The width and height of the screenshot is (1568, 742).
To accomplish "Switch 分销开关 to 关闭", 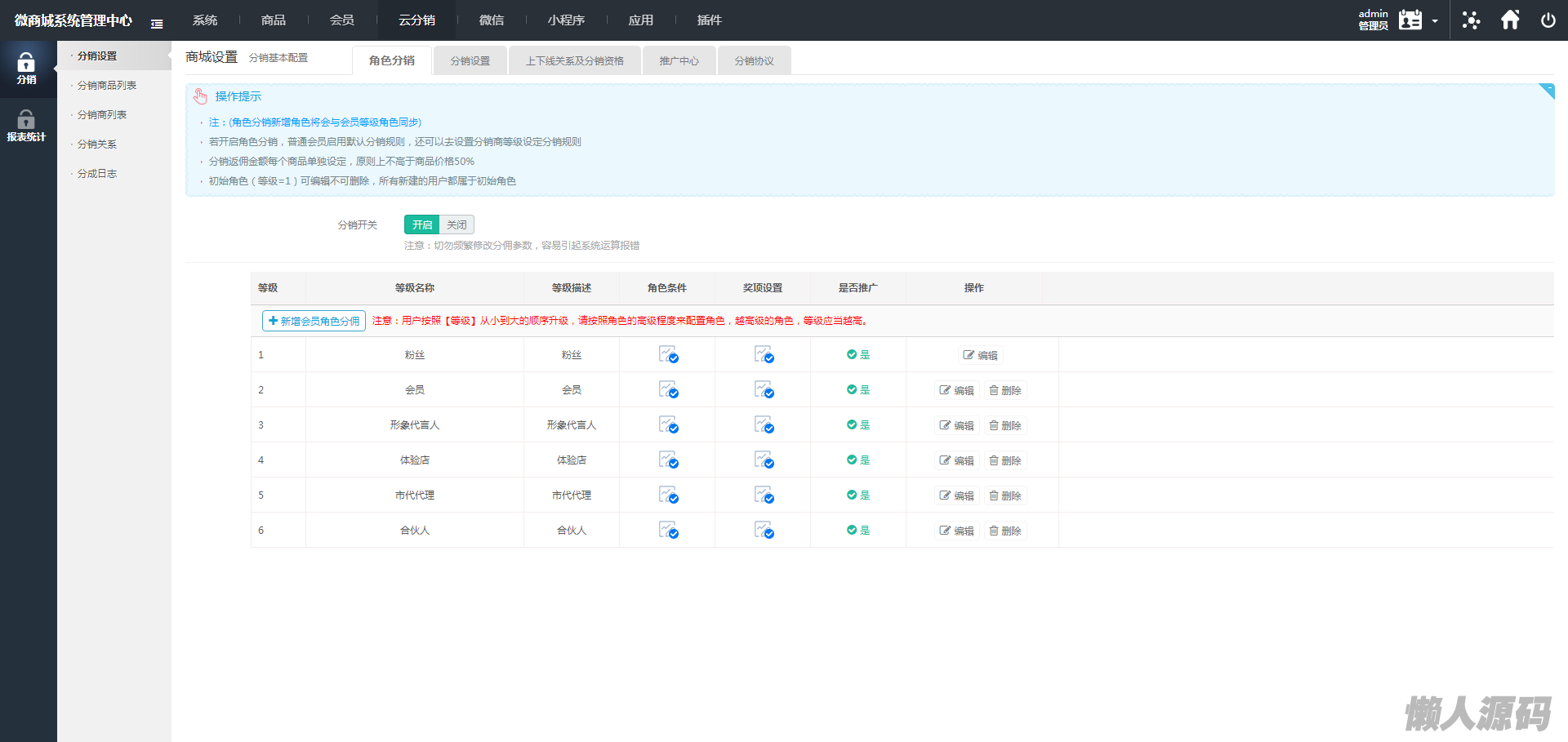I will [x=457, y=224].
